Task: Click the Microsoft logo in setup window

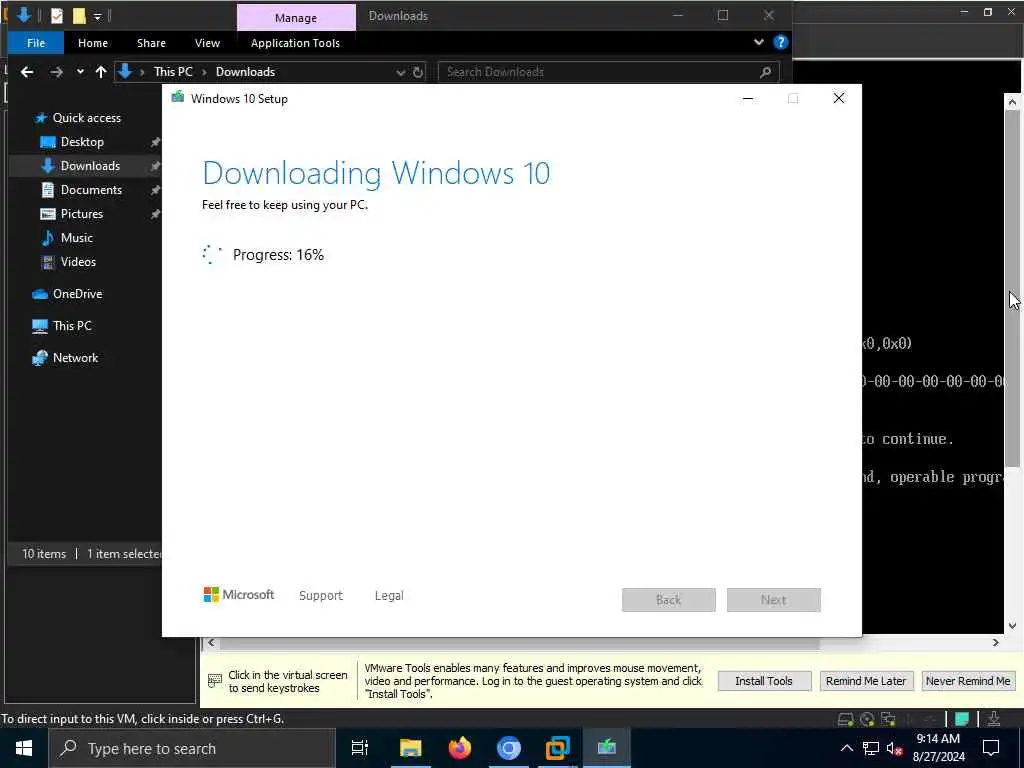Action: (x=239, y=595)
